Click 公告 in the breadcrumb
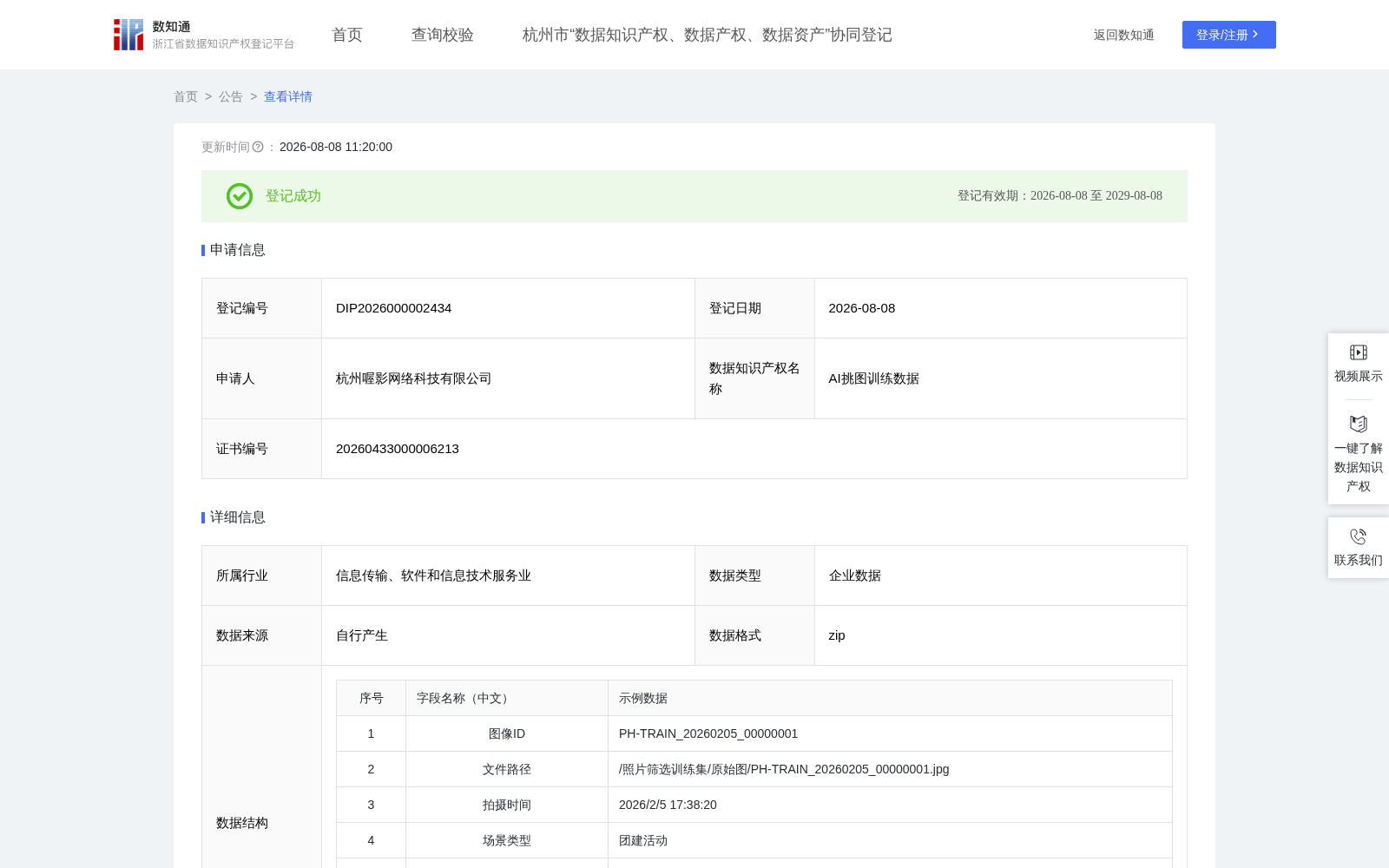 click(x=231, y=96)
